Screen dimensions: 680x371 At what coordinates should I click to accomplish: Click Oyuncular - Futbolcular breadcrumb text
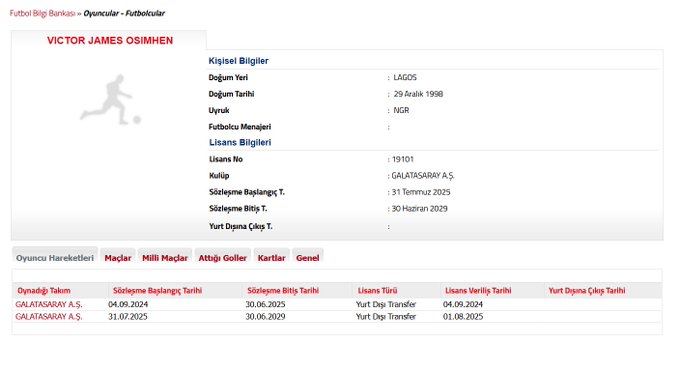pos(124,13)
